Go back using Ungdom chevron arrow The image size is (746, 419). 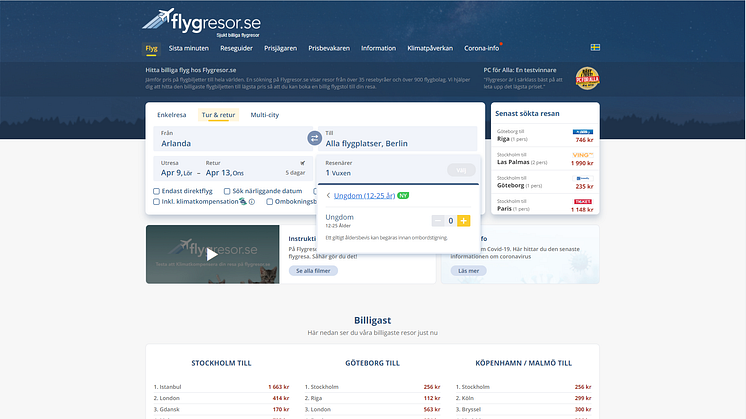pyautogui.click(x=328, y=195)
